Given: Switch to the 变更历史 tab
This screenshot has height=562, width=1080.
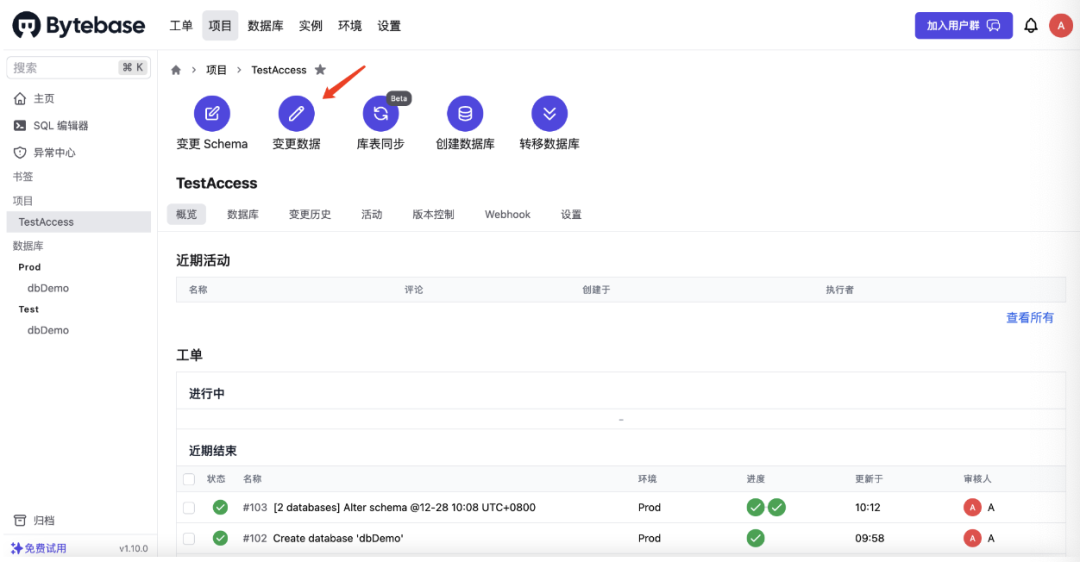Looking at the screenshot, I should [x=310, y=214].
